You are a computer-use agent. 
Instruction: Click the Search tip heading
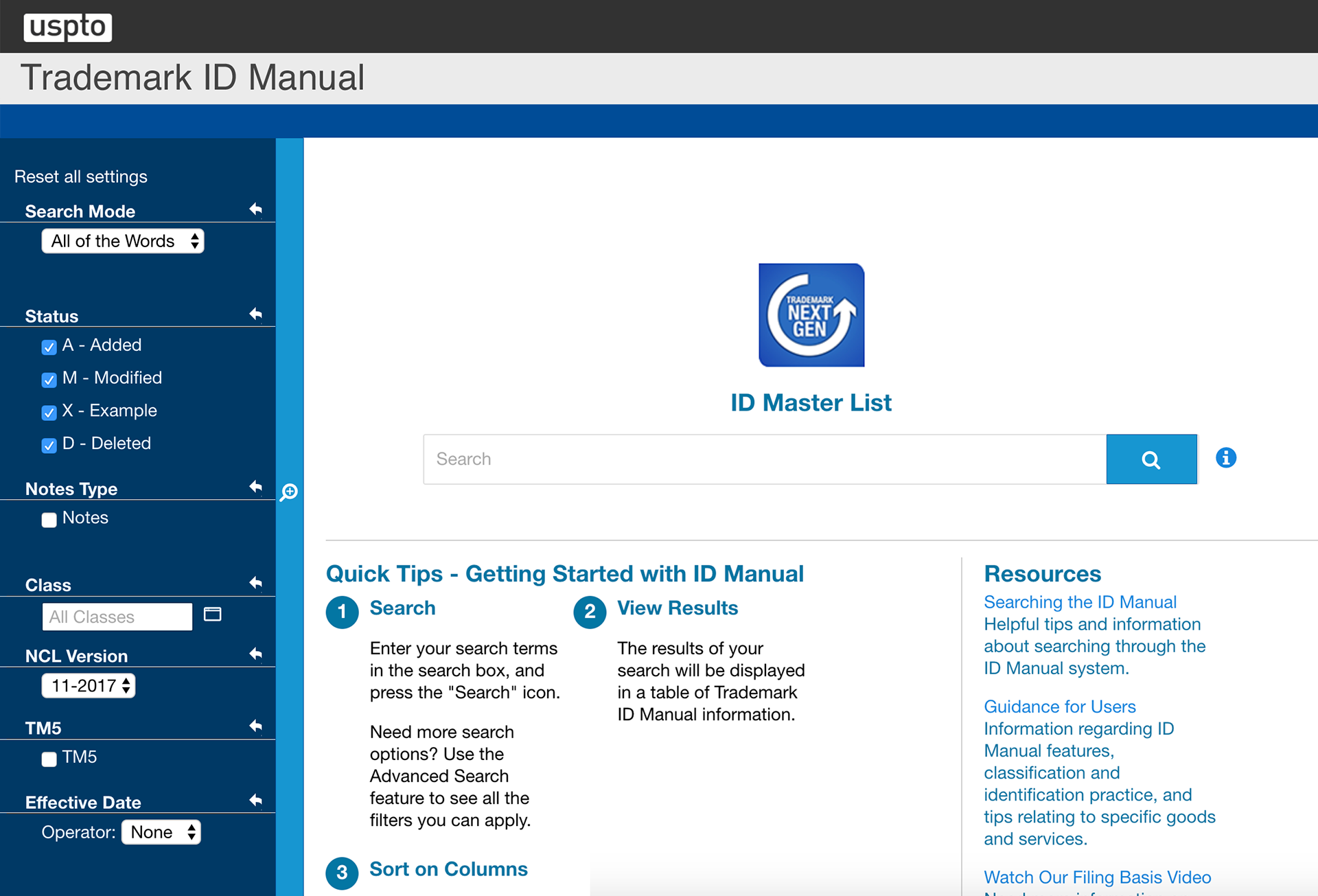(402, 608)
